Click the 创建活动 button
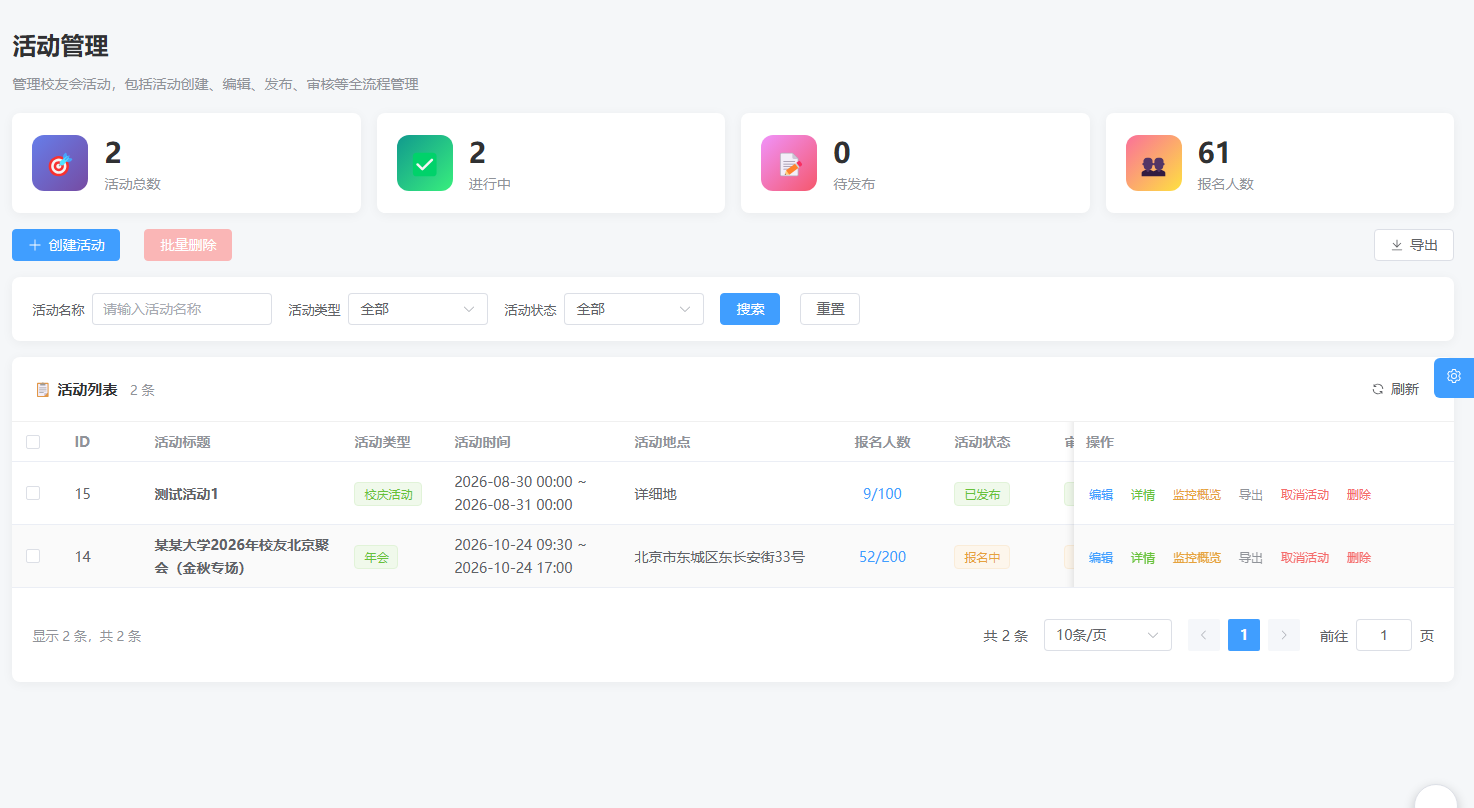 coord(66,245)
